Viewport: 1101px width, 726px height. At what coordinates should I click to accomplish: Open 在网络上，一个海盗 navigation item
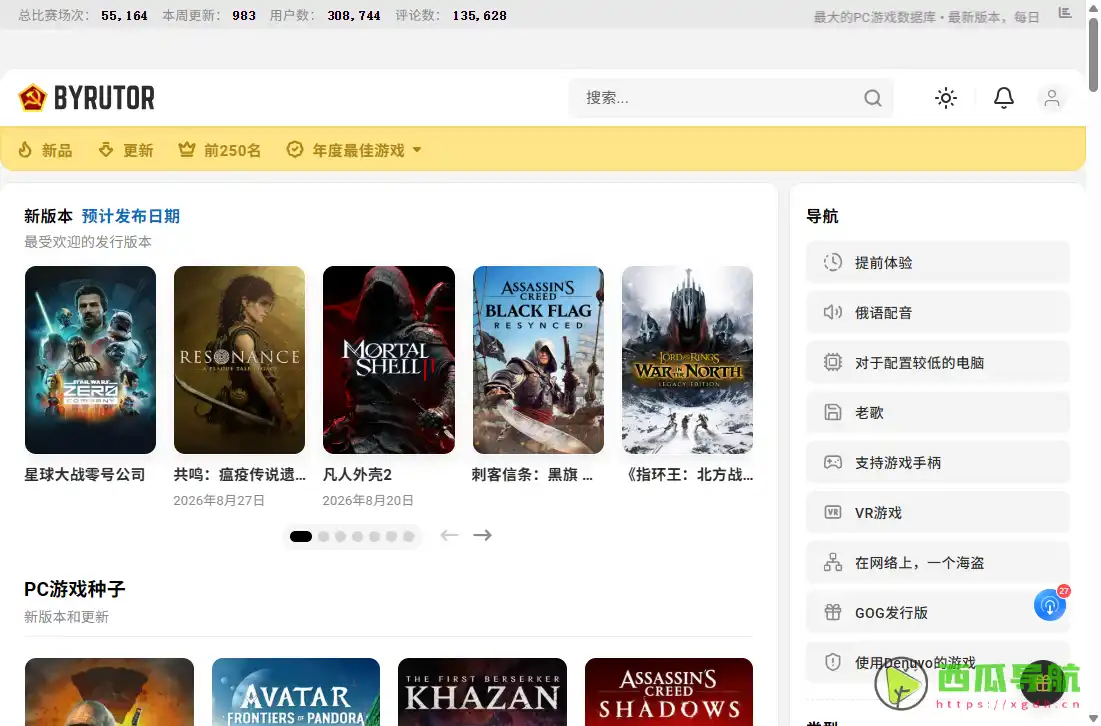click(x=937, y=562)
